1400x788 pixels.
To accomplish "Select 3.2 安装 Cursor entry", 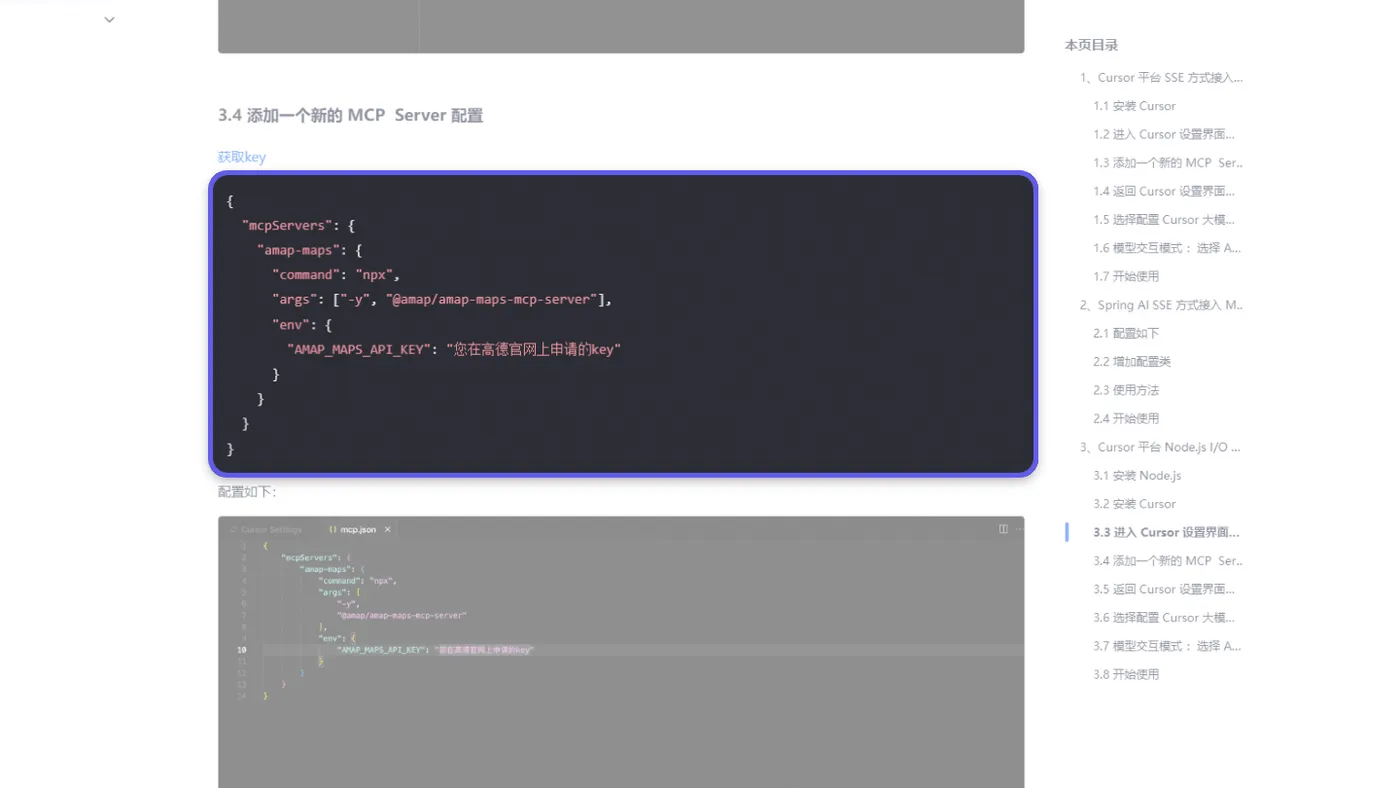I will pos(1134,504).
